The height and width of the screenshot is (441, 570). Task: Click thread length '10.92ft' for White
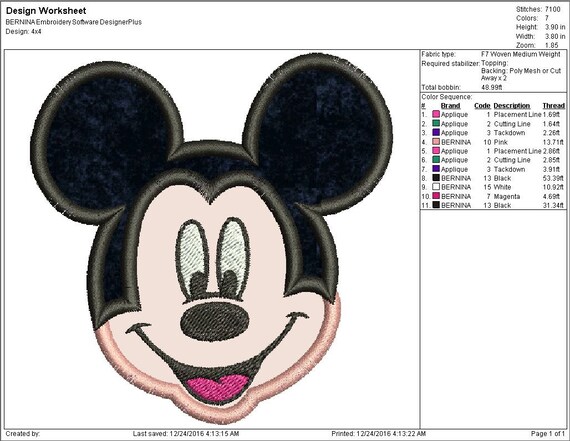553,187
